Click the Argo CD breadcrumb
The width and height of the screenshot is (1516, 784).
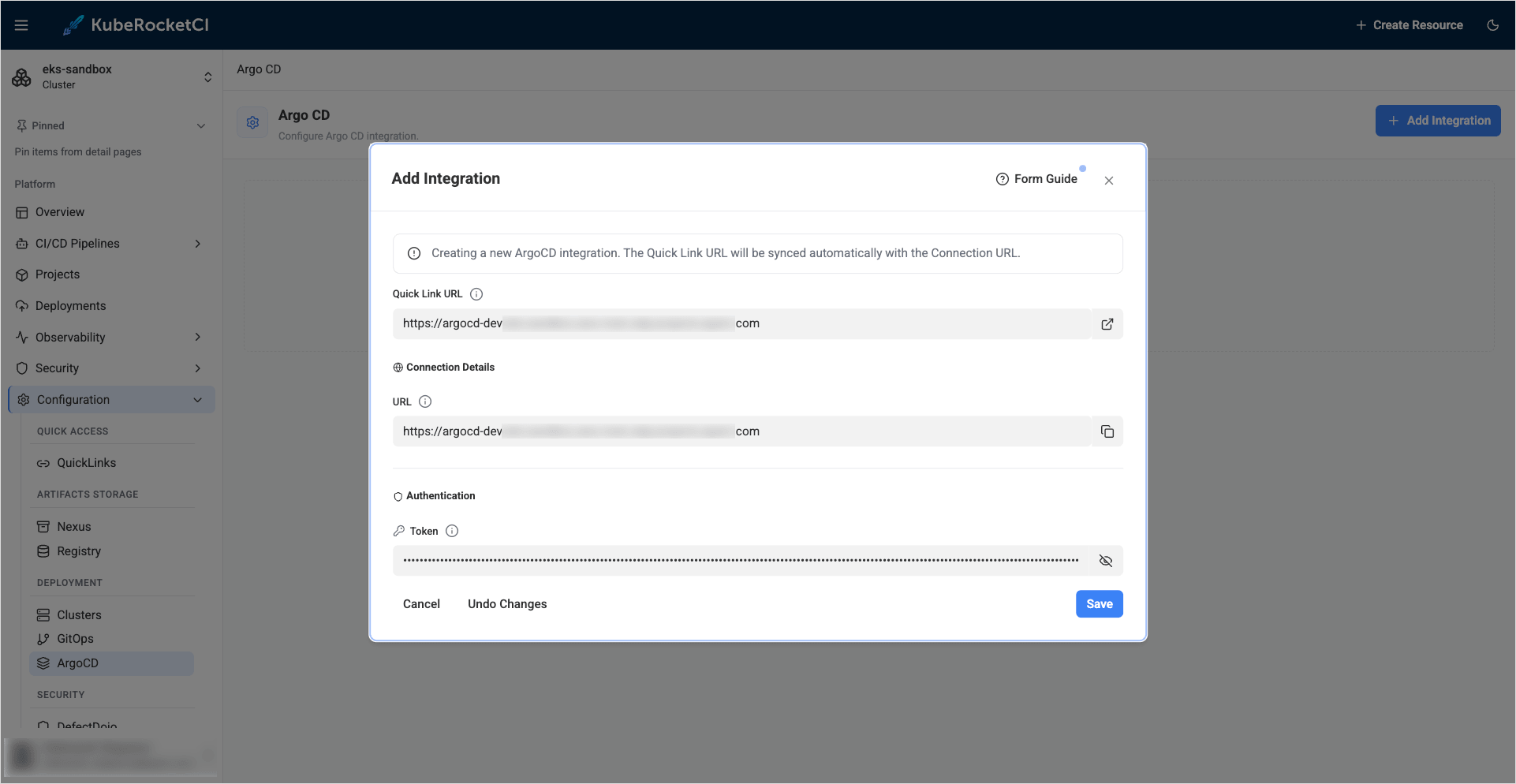coord(259,69)
